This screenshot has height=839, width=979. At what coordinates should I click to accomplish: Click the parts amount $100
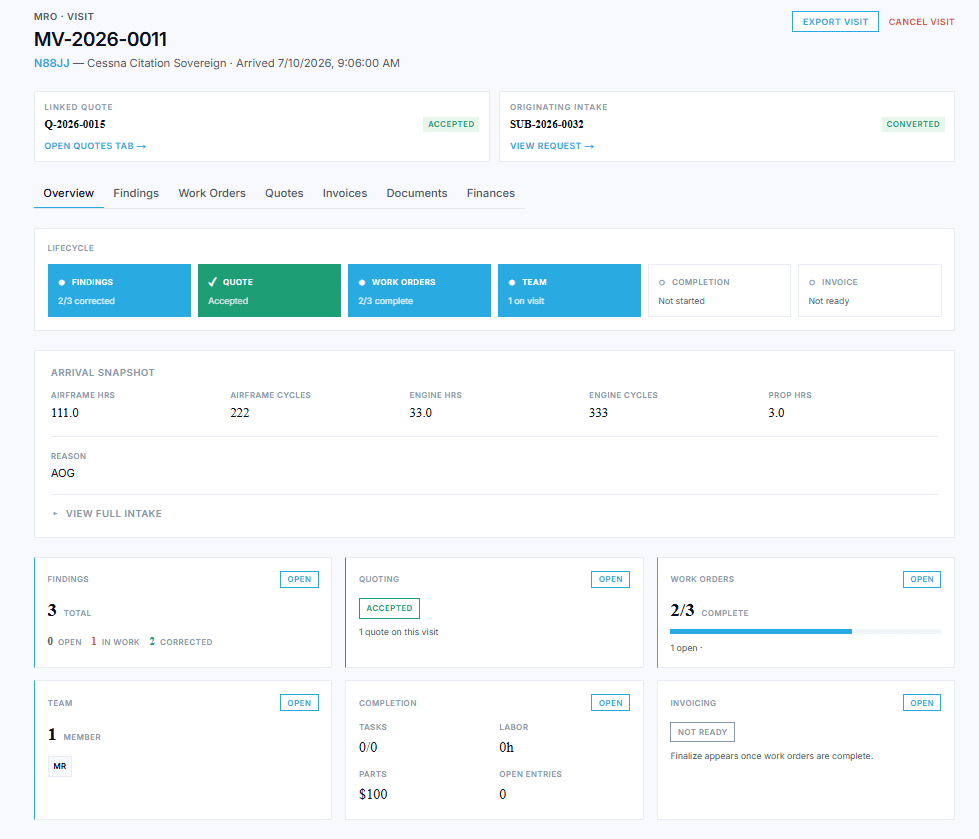tap(373, 794)
